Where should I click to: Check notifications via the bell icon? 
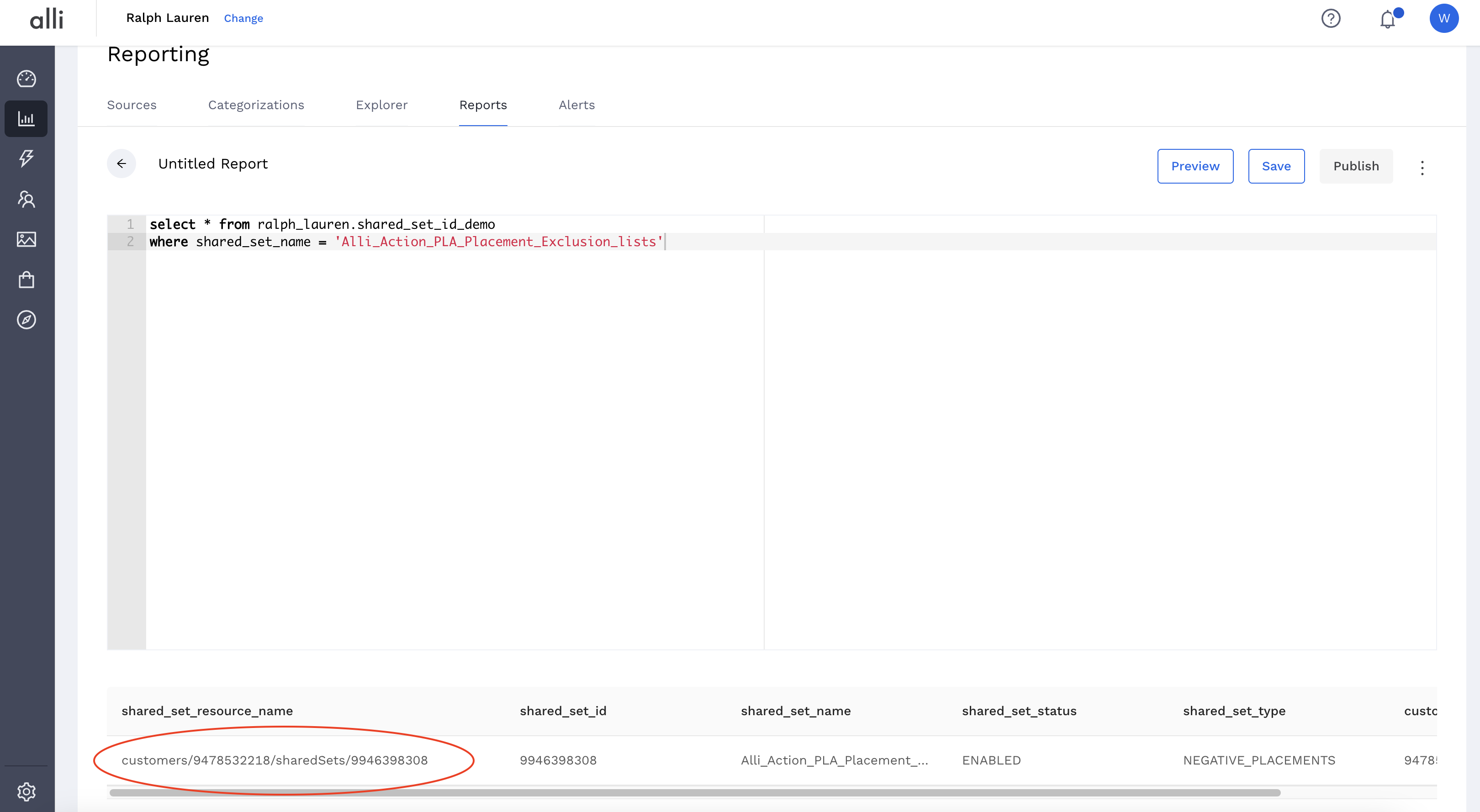(1388, 20)
